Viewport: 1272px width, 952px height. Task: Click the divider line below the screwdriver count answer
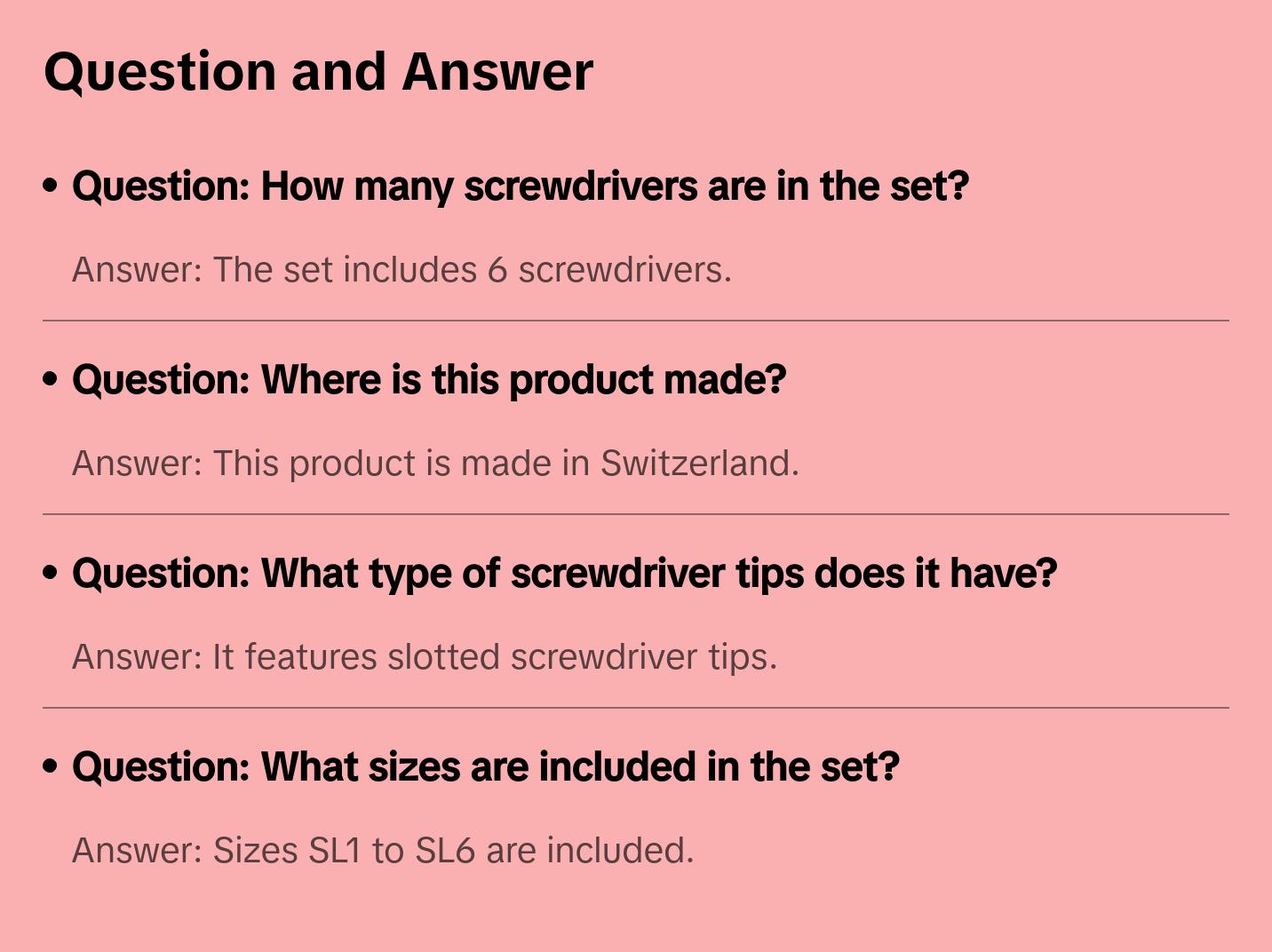pyautogui.click(x=636, y=321)
